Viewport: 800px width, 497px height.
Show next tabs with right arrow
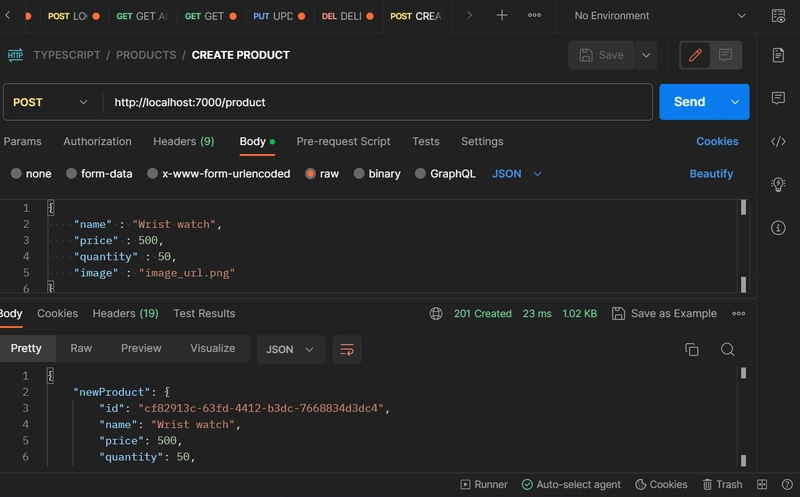(469, 15)
